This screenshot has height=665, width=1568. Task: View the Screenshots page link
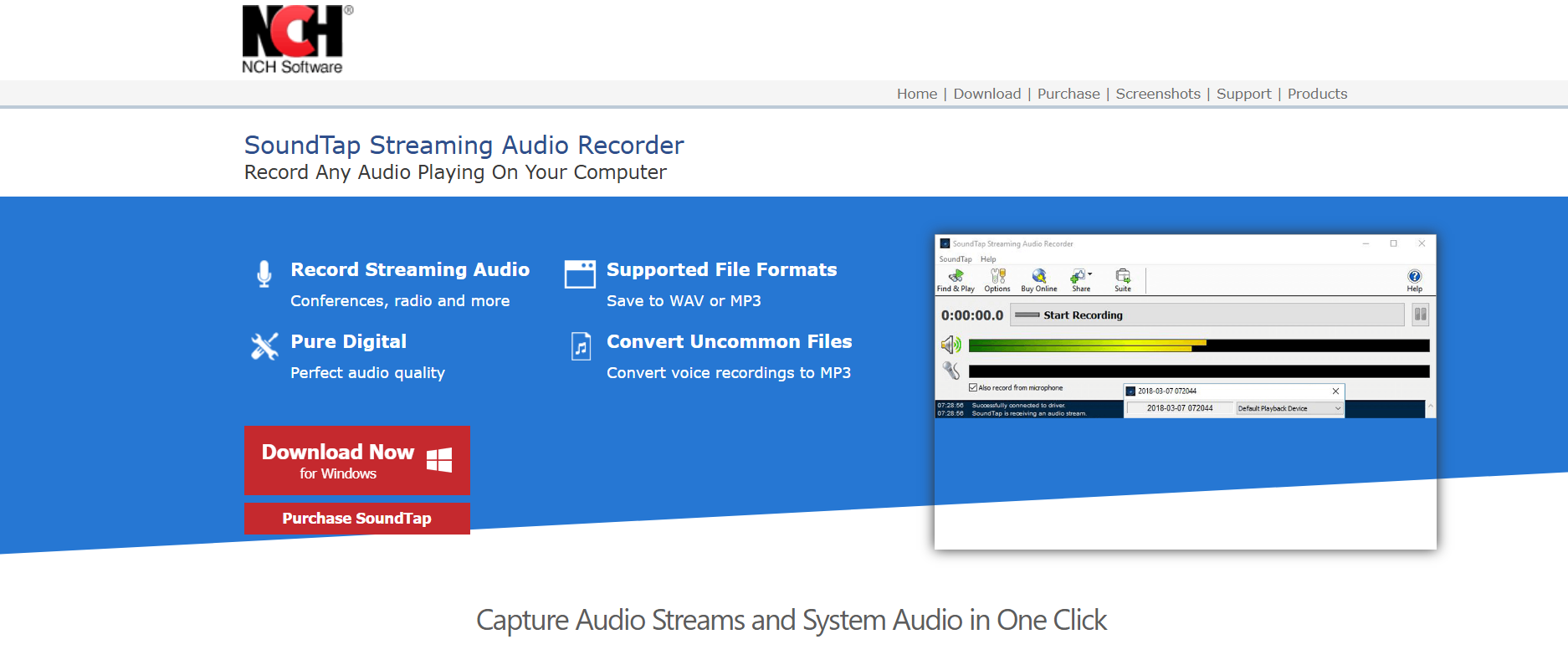tap(1157, 94)
